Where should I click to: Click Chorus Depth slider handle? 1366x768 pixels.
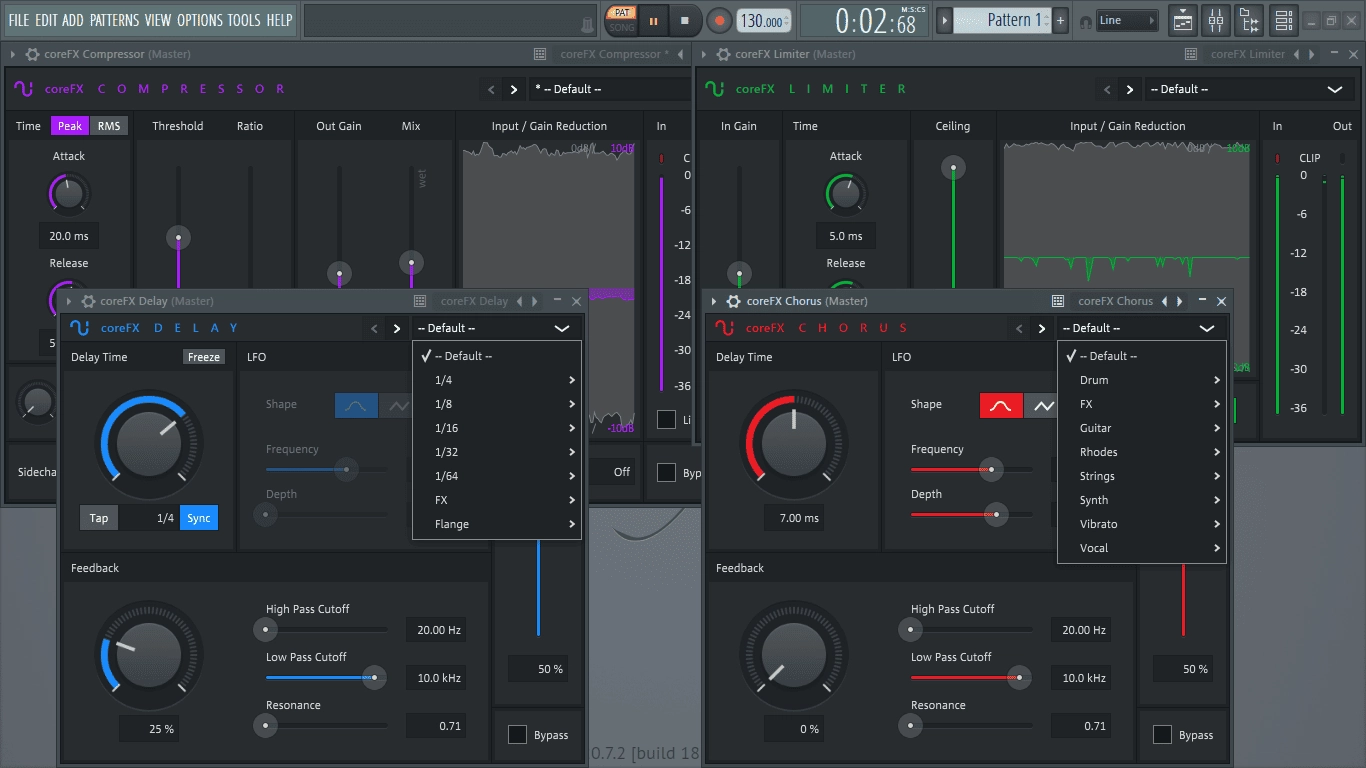tap(996, 514)
